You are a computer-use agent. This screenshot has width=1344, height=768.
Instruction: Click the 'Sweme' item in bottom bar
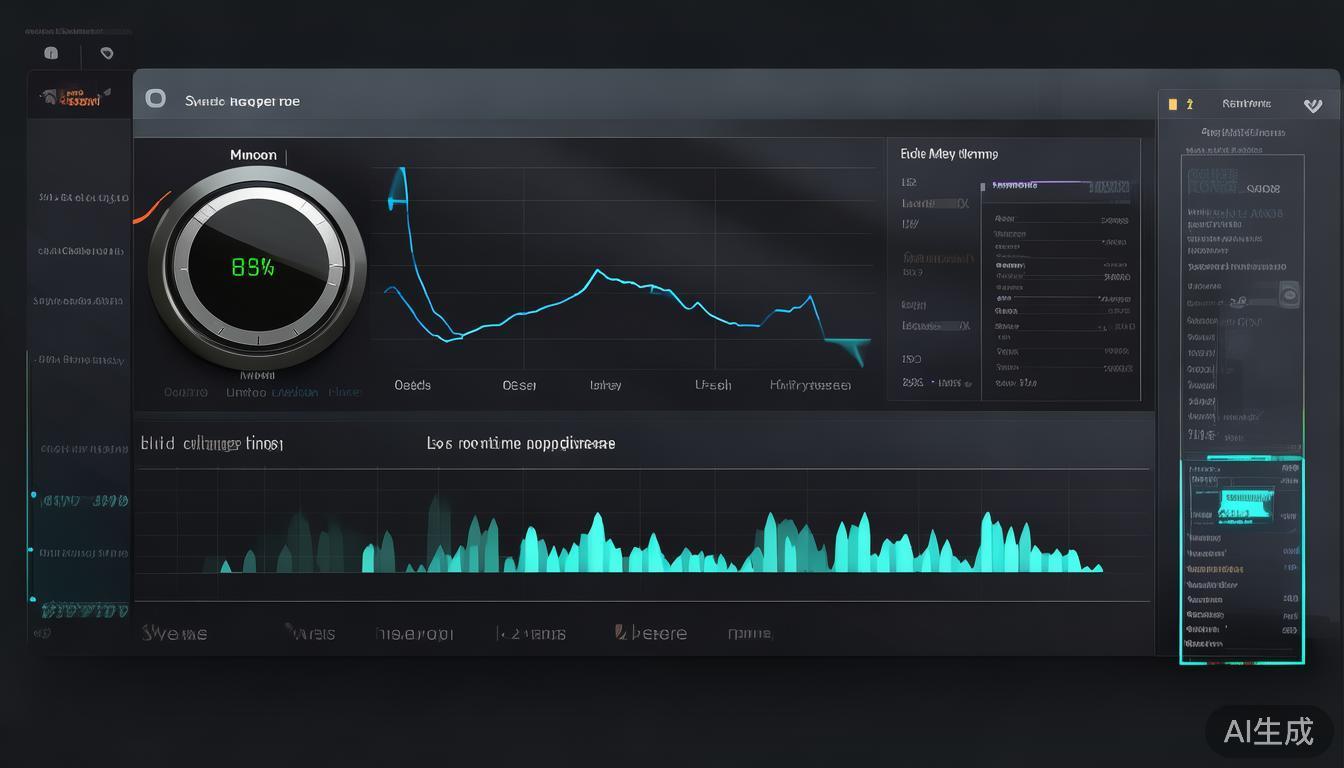[175, 633]
